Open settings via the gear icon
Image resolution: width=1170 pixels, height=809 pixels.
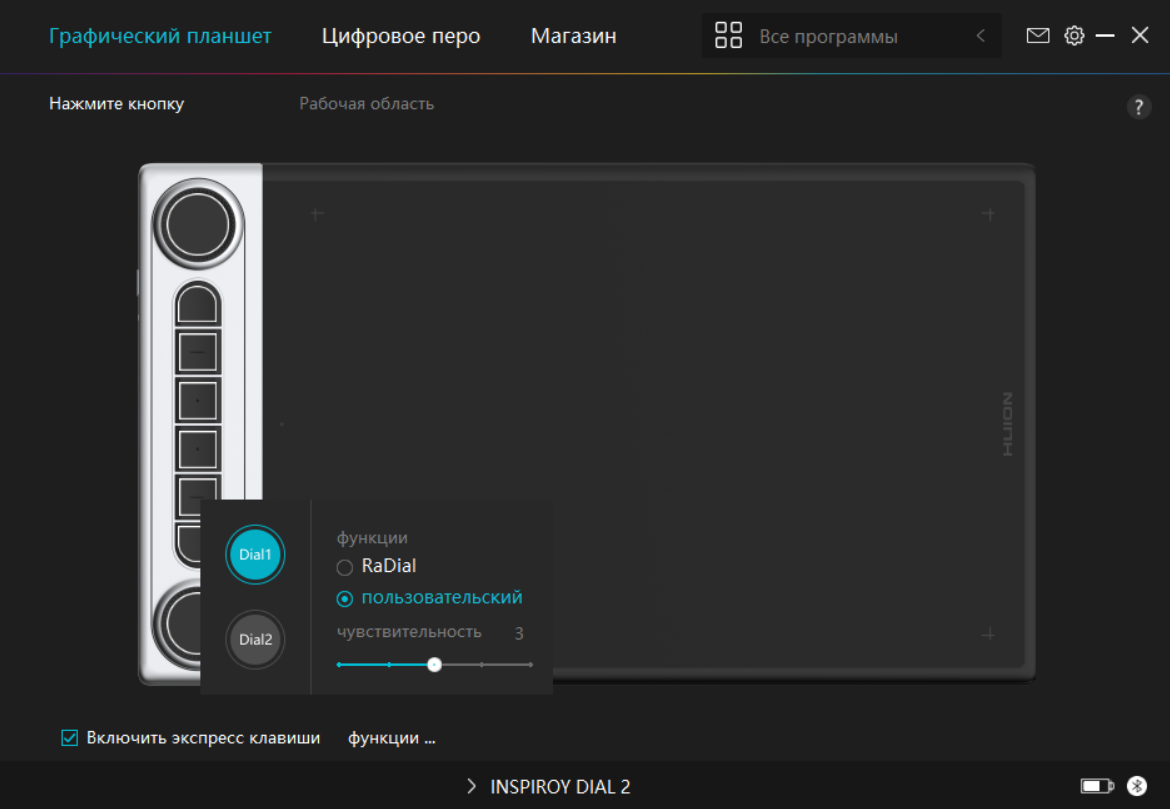click(x=1074, y=36)
